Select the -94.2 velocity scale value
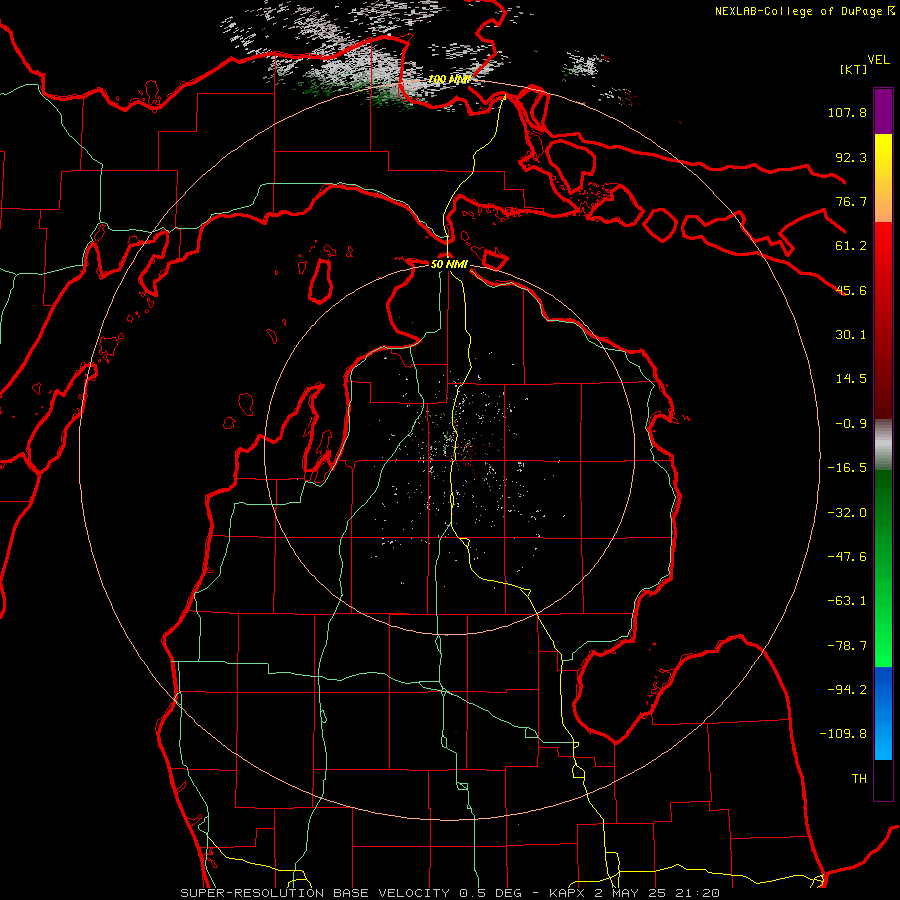This screenshot has width=900, height=900. click(847, 689)
